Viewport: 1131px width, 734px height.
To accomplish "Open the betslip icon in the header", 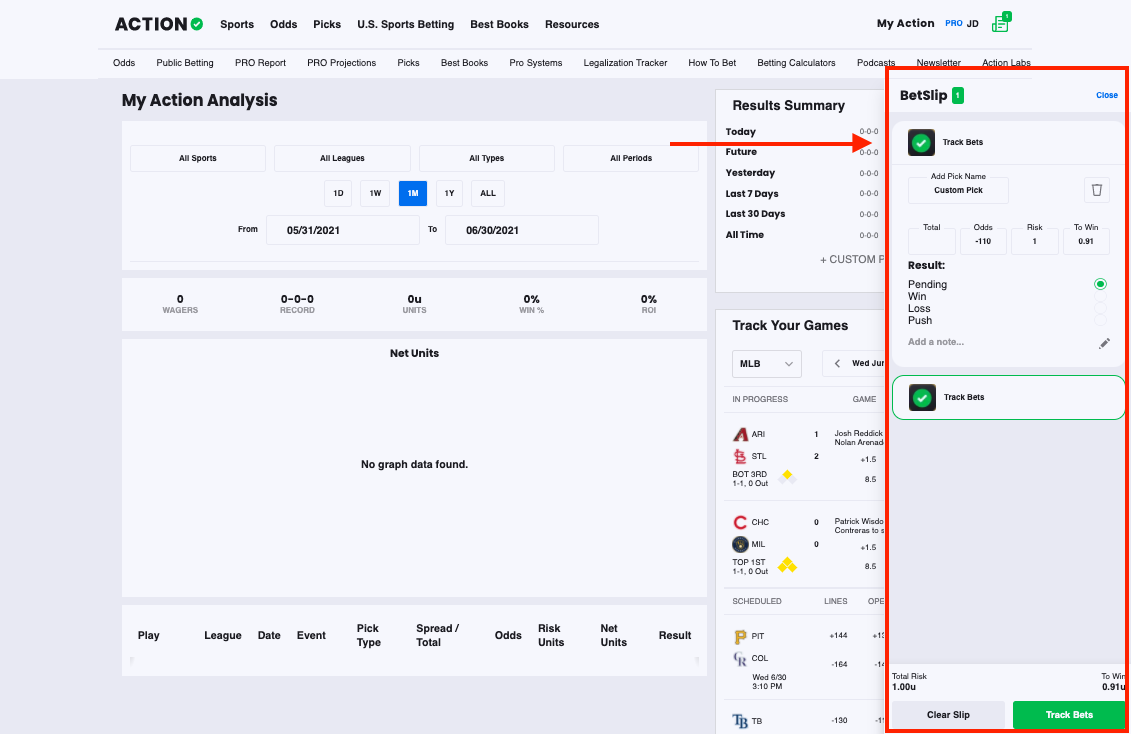I will 1000,23.
